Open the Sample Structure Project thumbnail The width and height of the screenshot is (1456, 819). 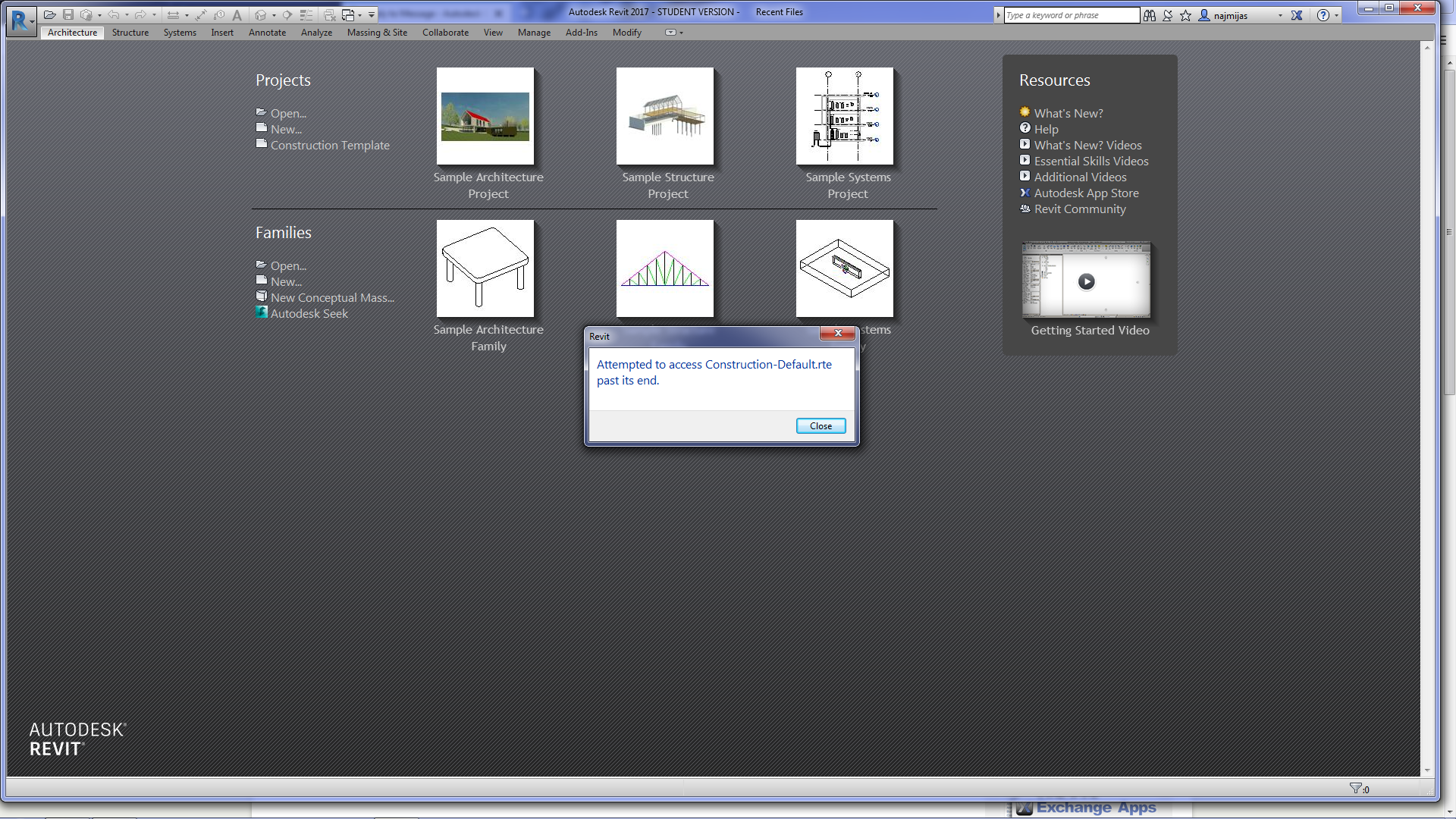click(x=665, y=116)
